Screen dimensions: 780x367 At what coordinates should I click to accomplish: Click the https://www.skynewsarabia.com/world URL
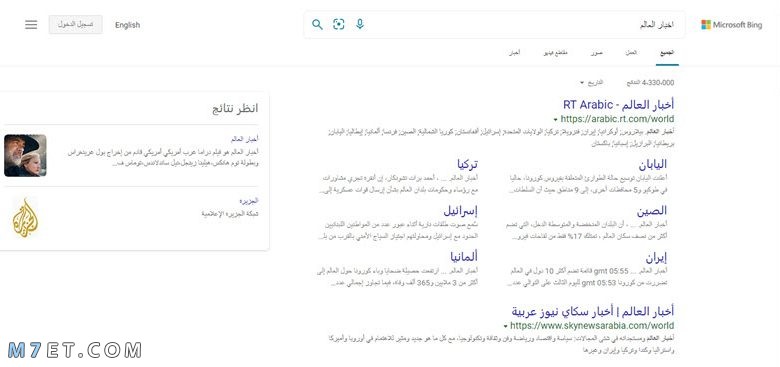tap(592, 326)
